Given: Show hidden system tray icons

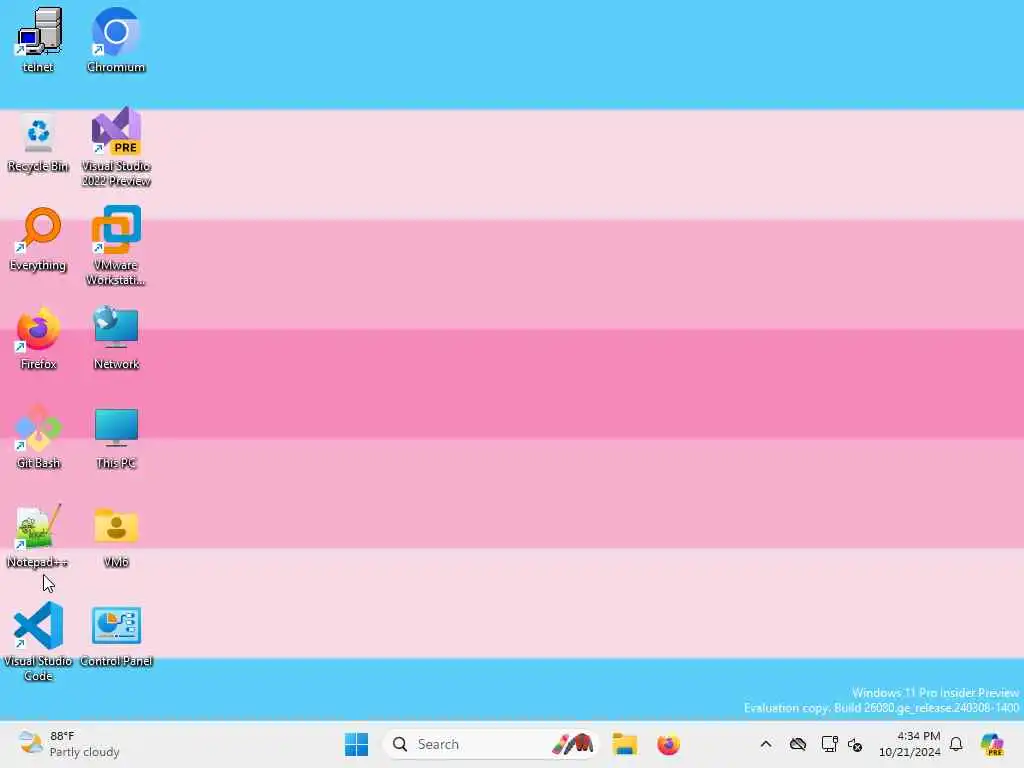Looking at the screenshot, I should pyautogui.click(x=766, y=744).
